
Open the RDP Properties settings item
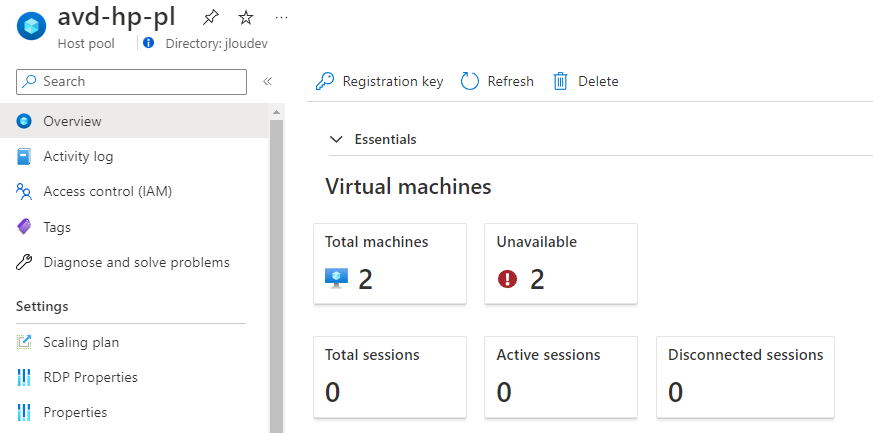135,377
